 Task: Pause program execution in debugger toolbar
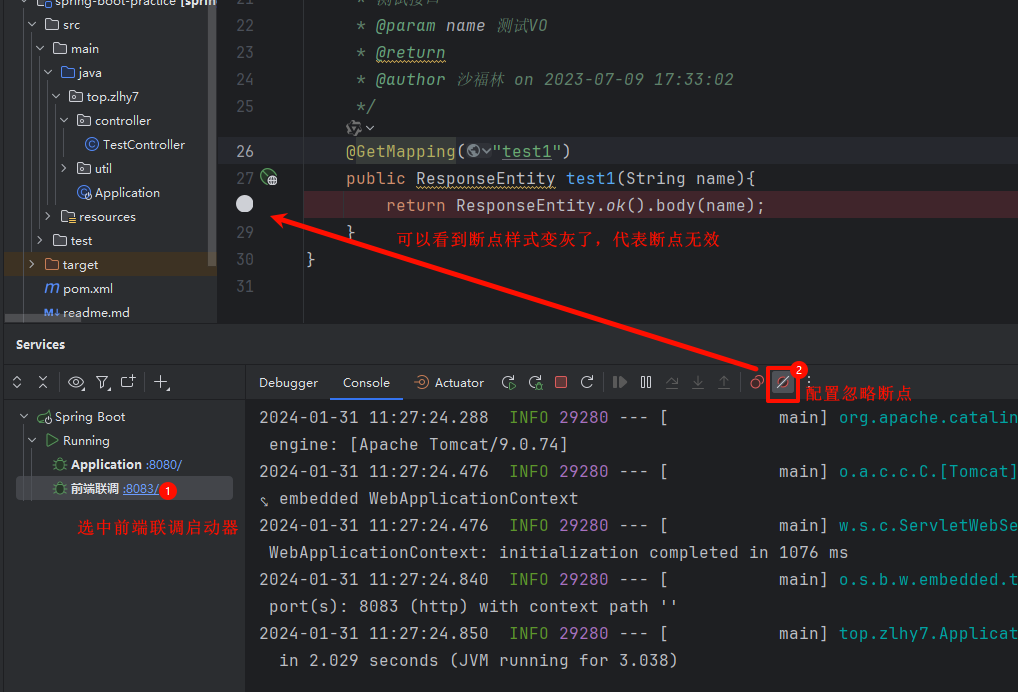pos(646,383)
